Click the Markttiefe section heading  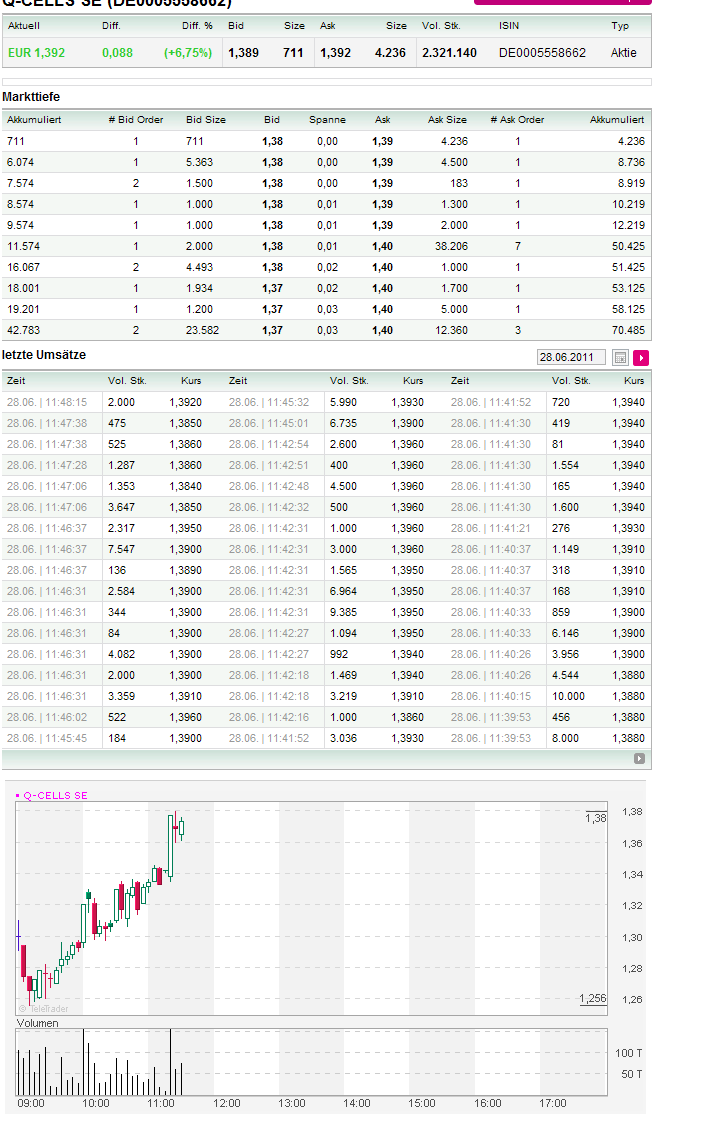[31, 97]
